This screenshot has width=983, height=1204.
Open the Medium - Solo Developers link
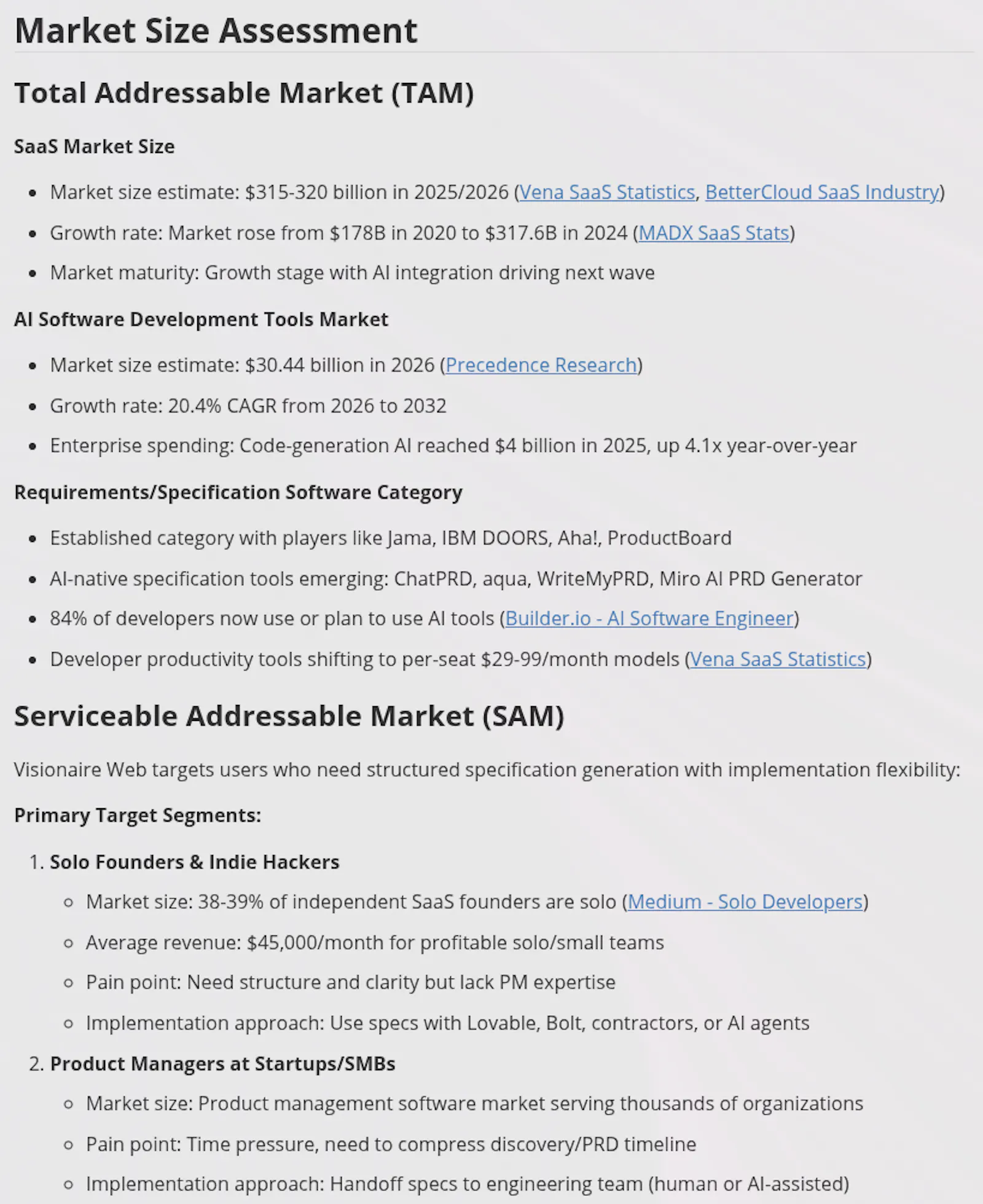coord(745,902)
